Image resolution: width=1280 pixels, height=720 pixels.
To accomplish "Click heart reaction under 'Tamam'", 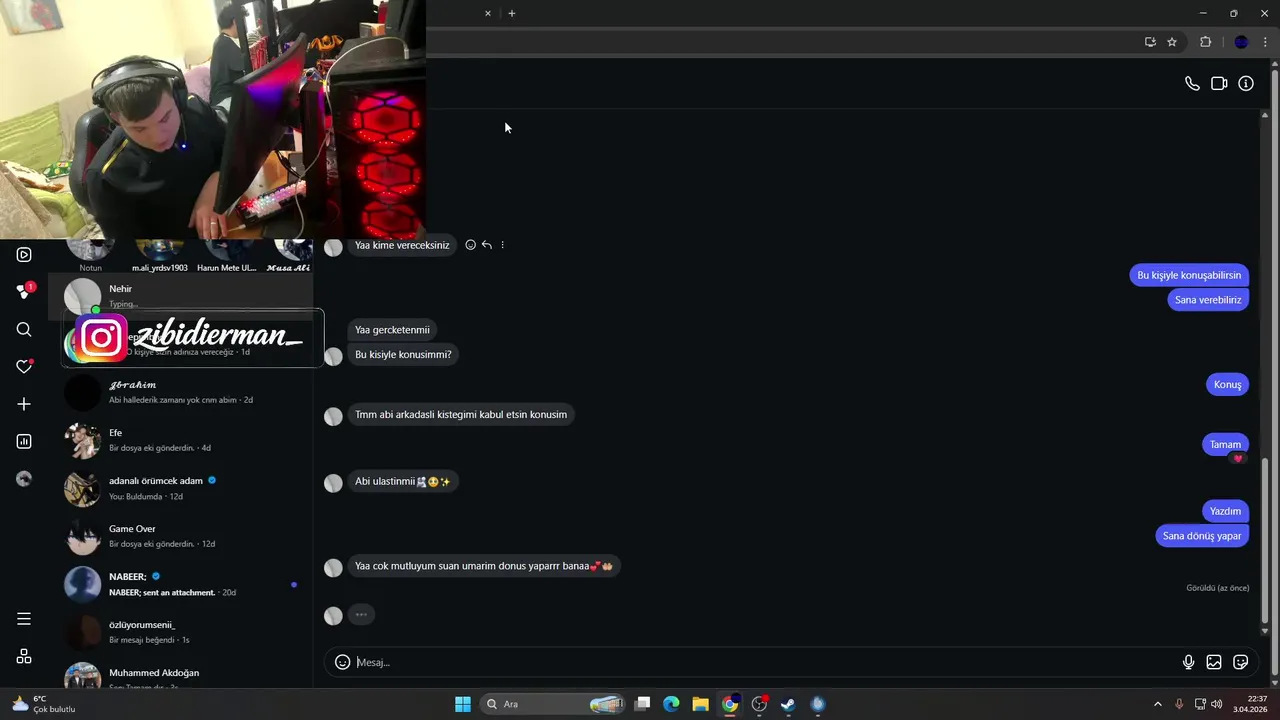I will tap(1238, 459).
